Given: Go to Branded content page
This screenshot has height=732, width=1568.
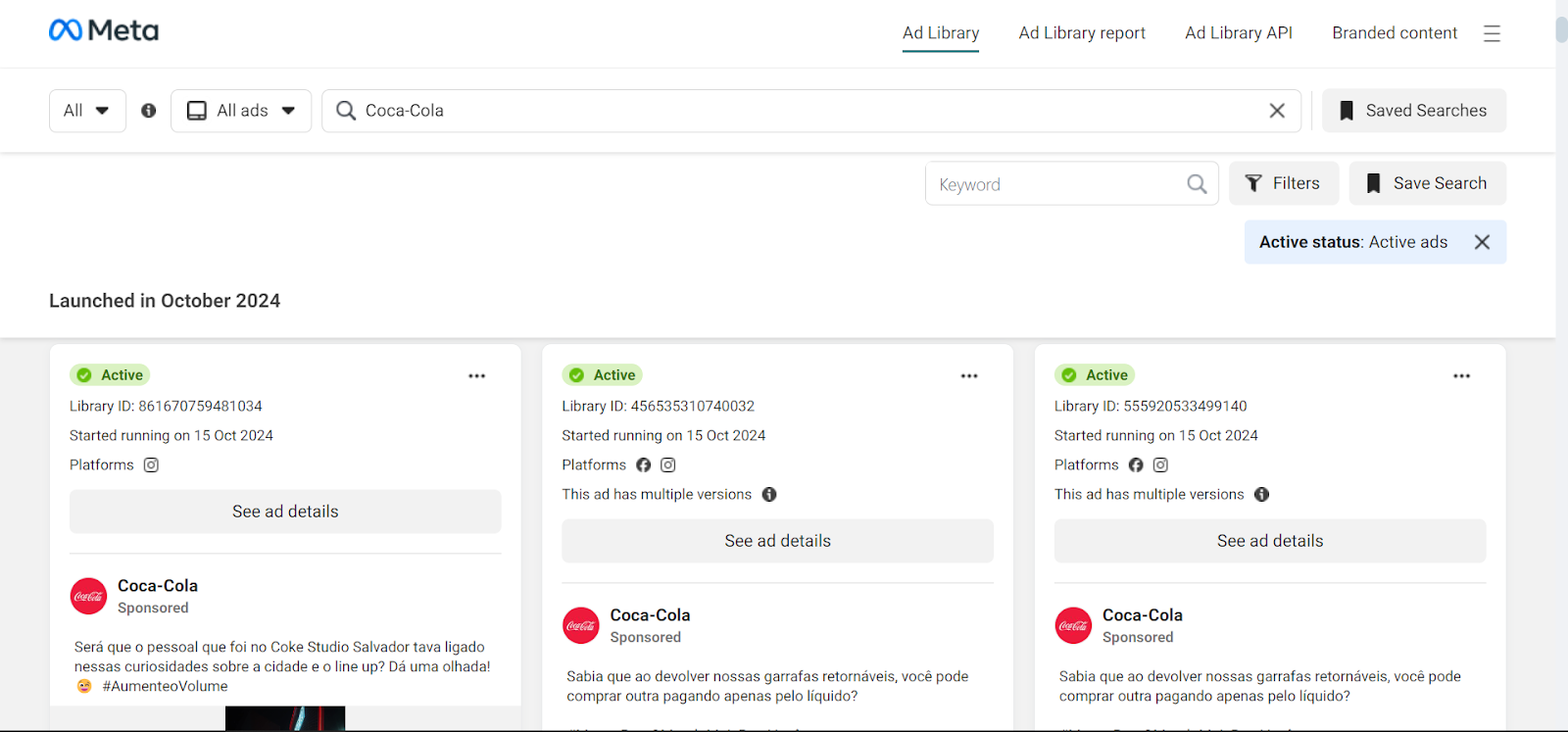Looking at the screenshot, I should click(1394, 33).
